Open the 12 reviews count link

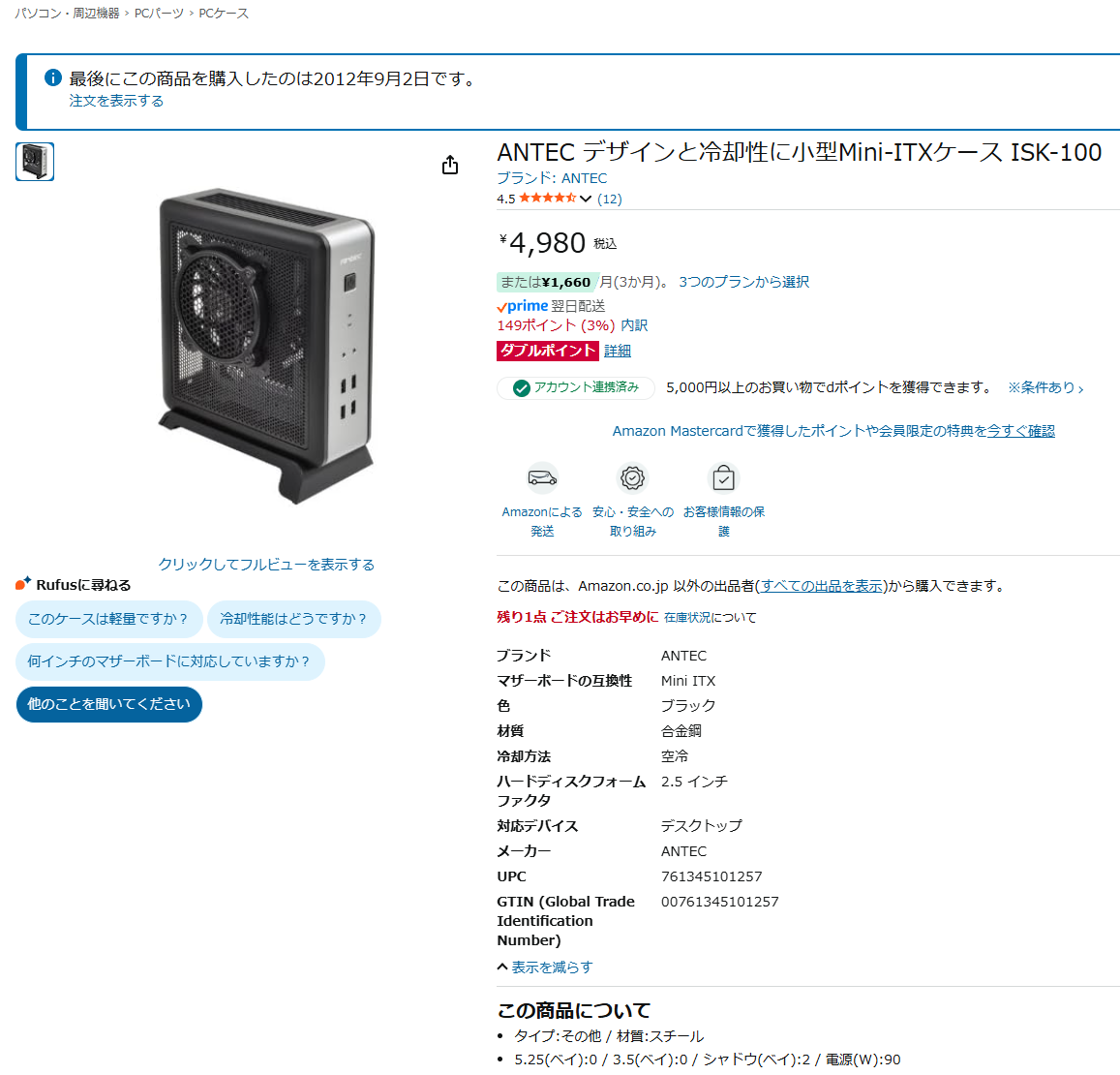609,199
